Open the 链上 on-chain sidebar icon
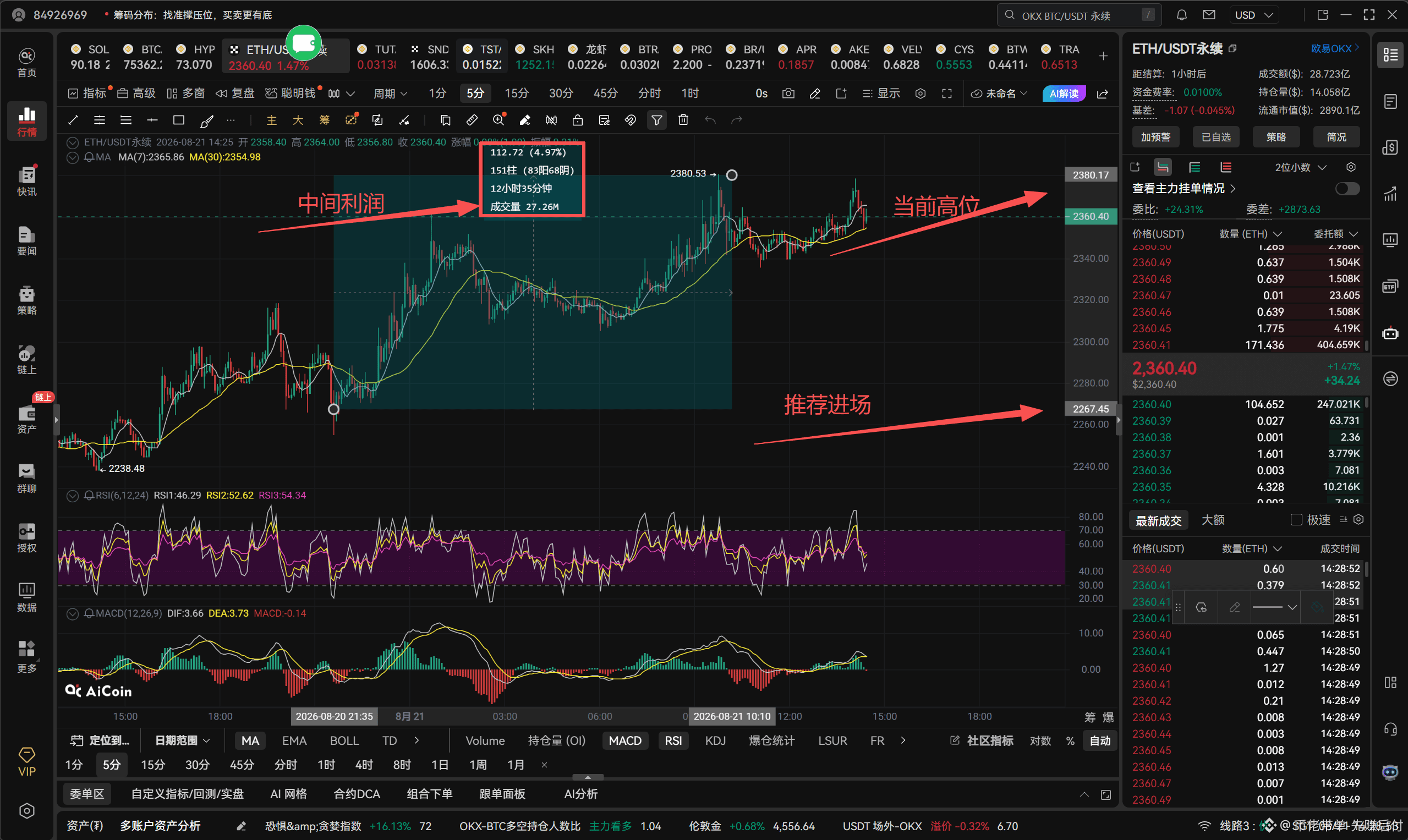 [26, 359]
